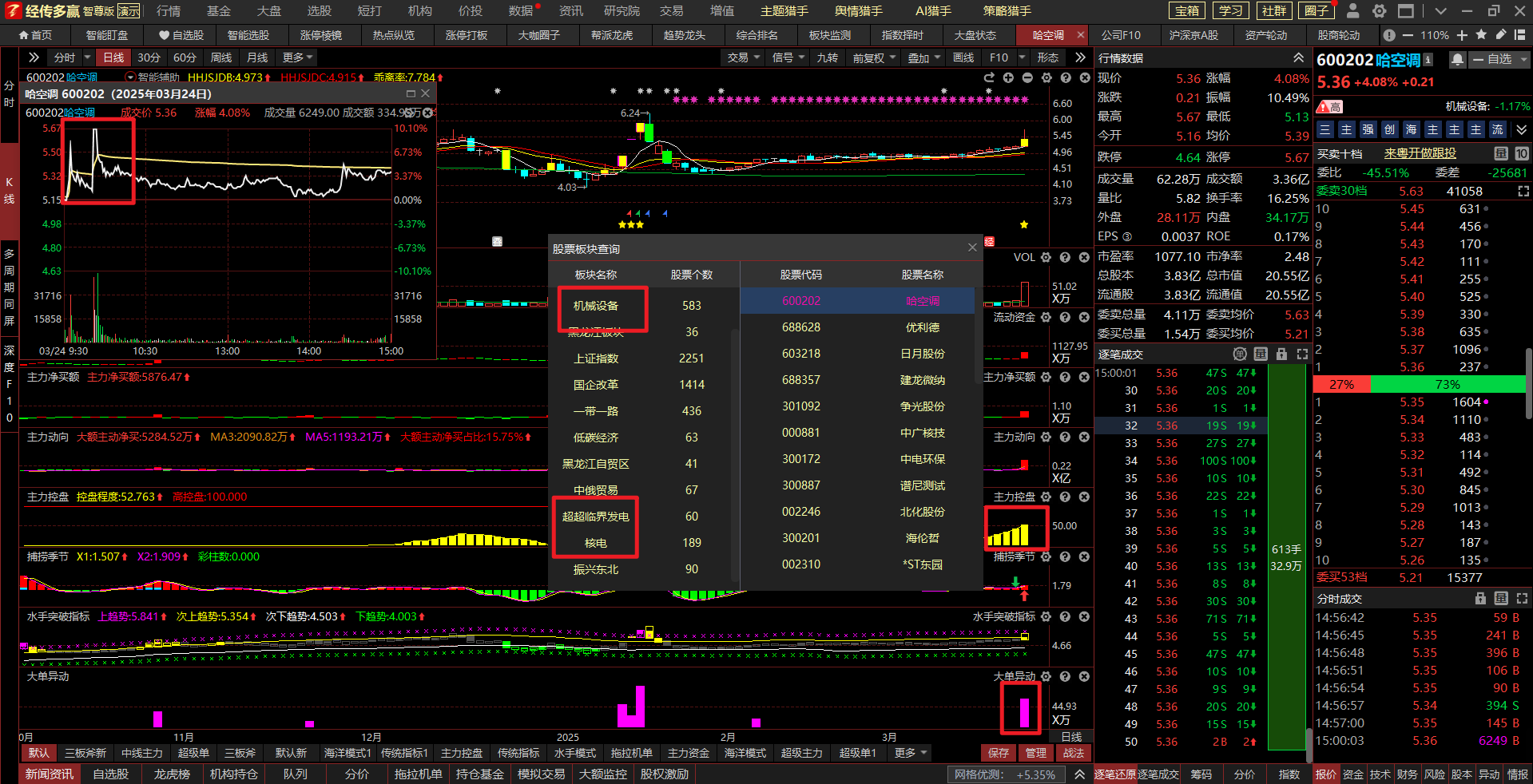The height and width of the screenshot is (784, 1533).
Task: Toggle the 三 tag button
Action: (1324, 129)
